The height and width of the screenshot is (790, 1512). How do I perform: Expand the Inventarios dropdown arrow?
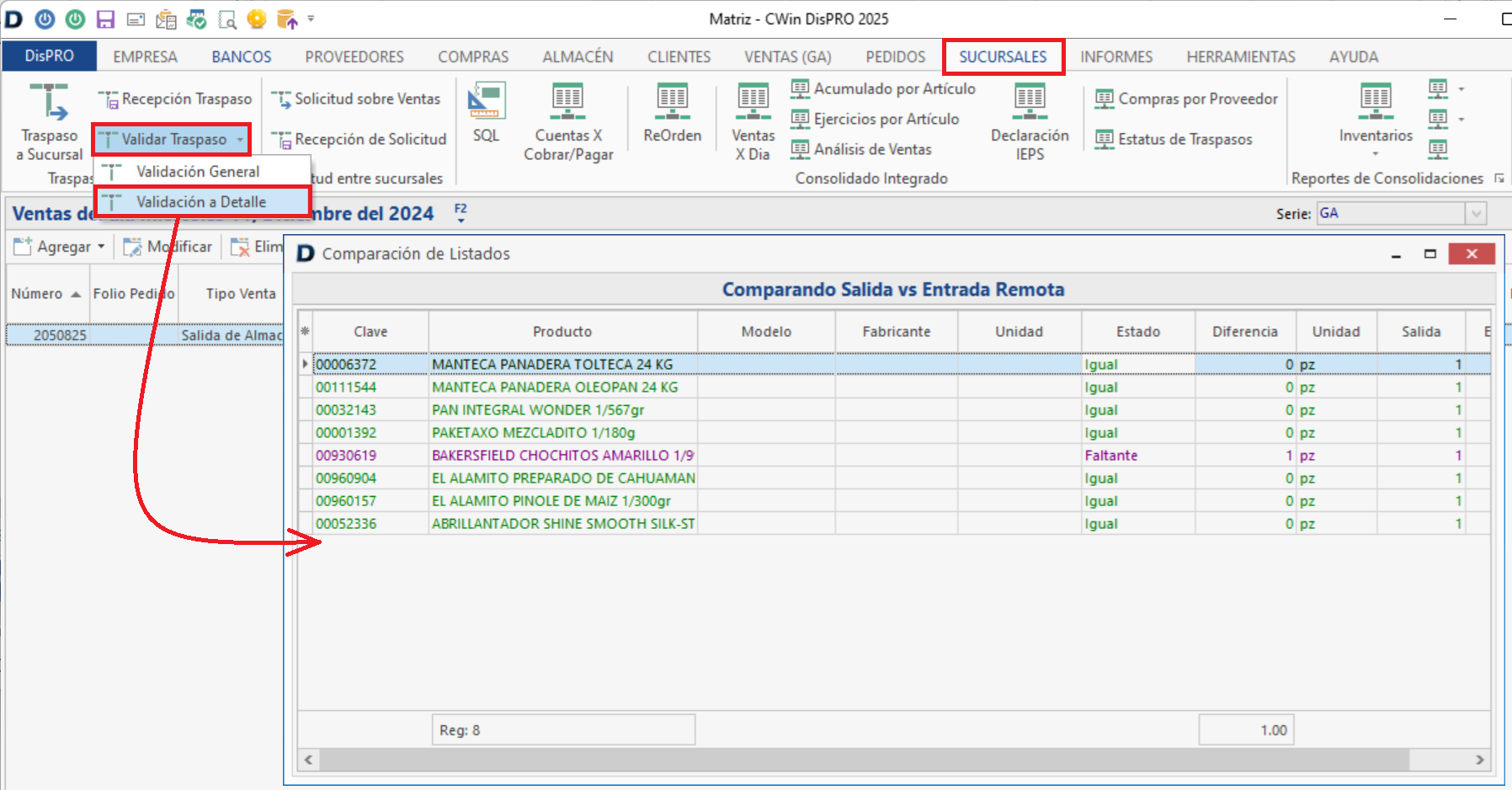click(1376, 154)
